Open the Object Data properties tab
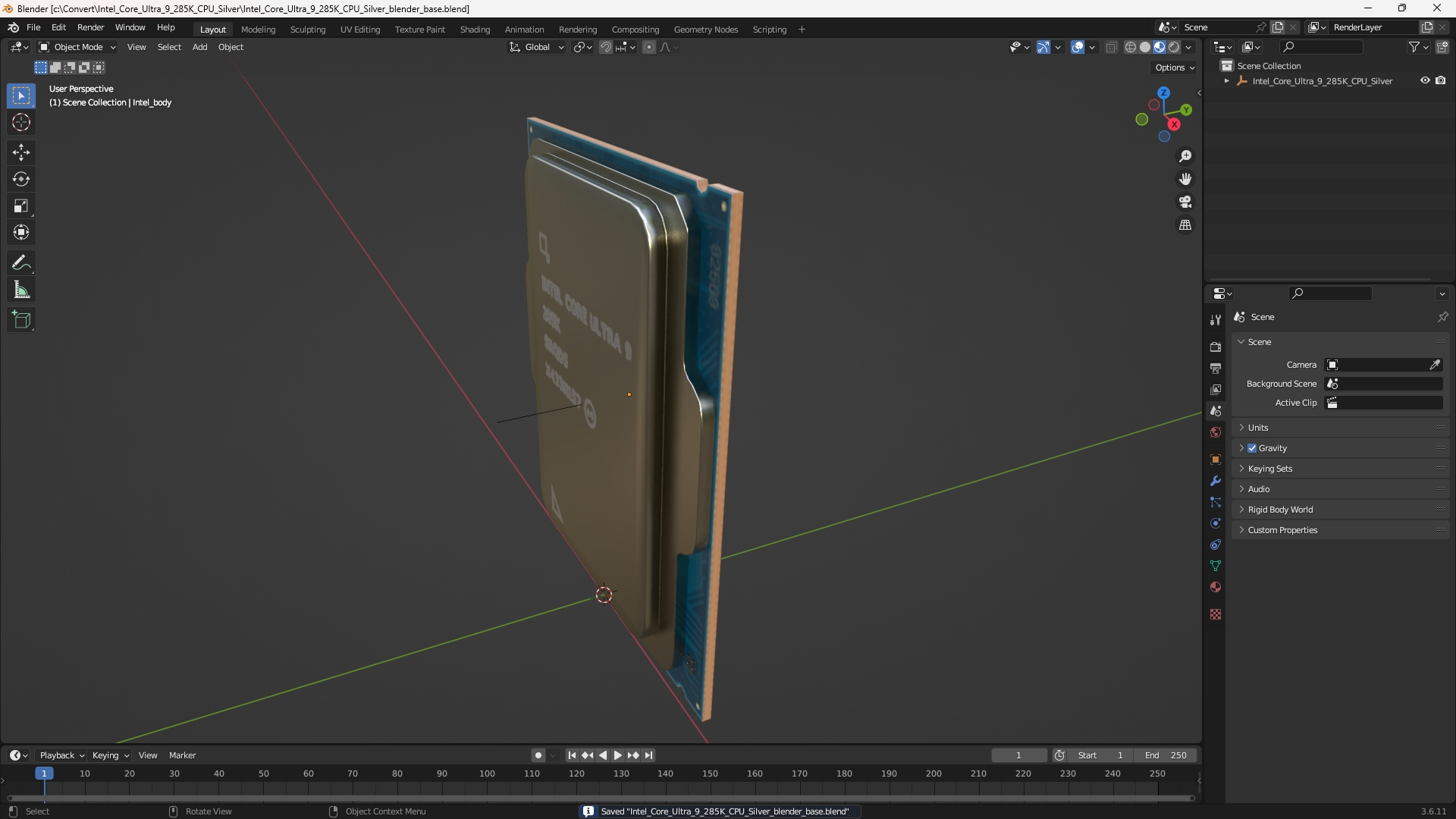 click(x=1216, y=566)
